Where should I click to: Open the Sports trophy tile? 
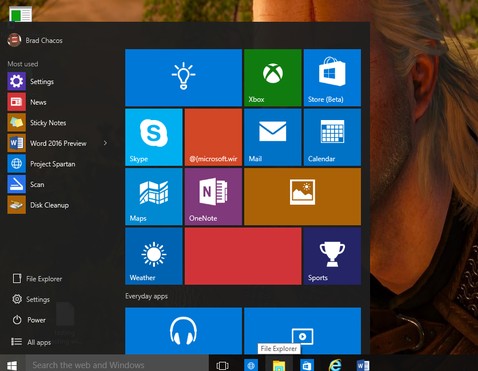click(332, 256)
